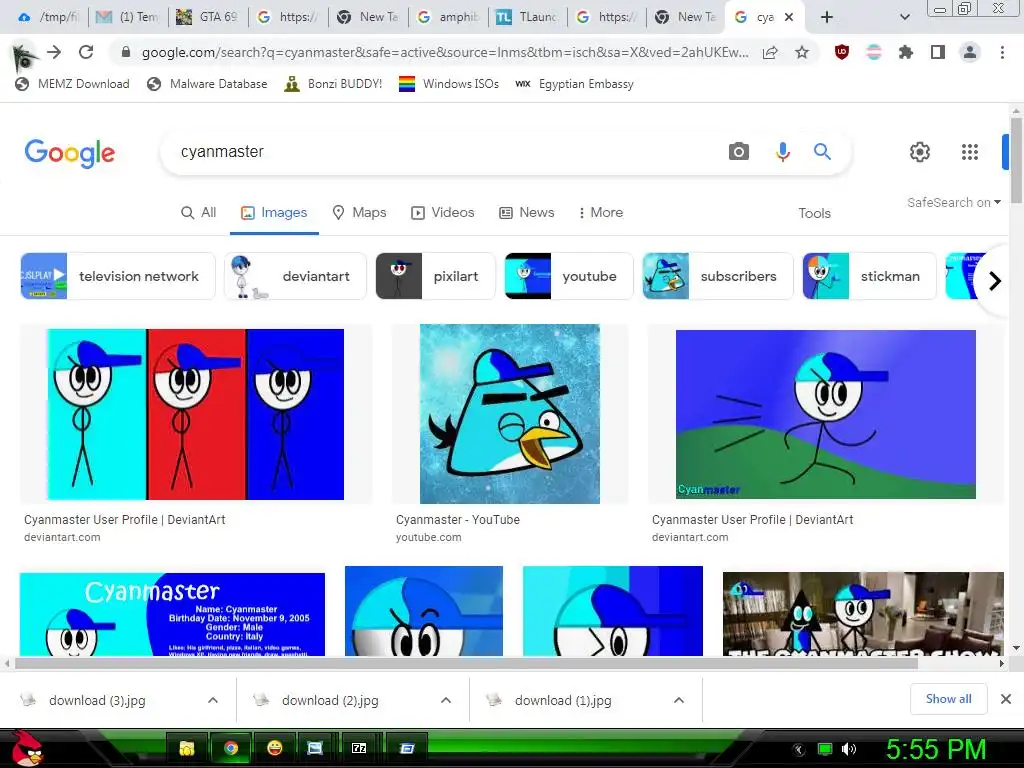1024x768 pixels.
Task: Open the share page icon in address bar
Action: coord(770,53)
